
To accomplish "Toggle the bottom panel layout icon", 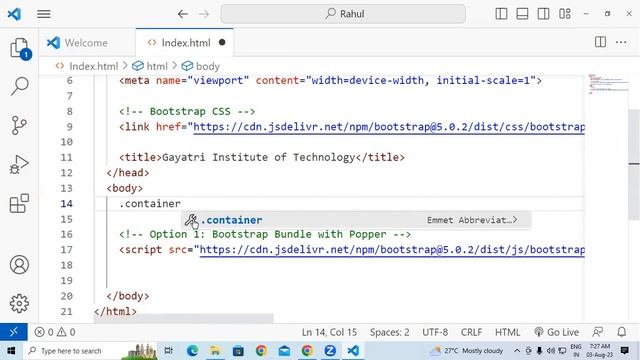I will pos(522,14).
